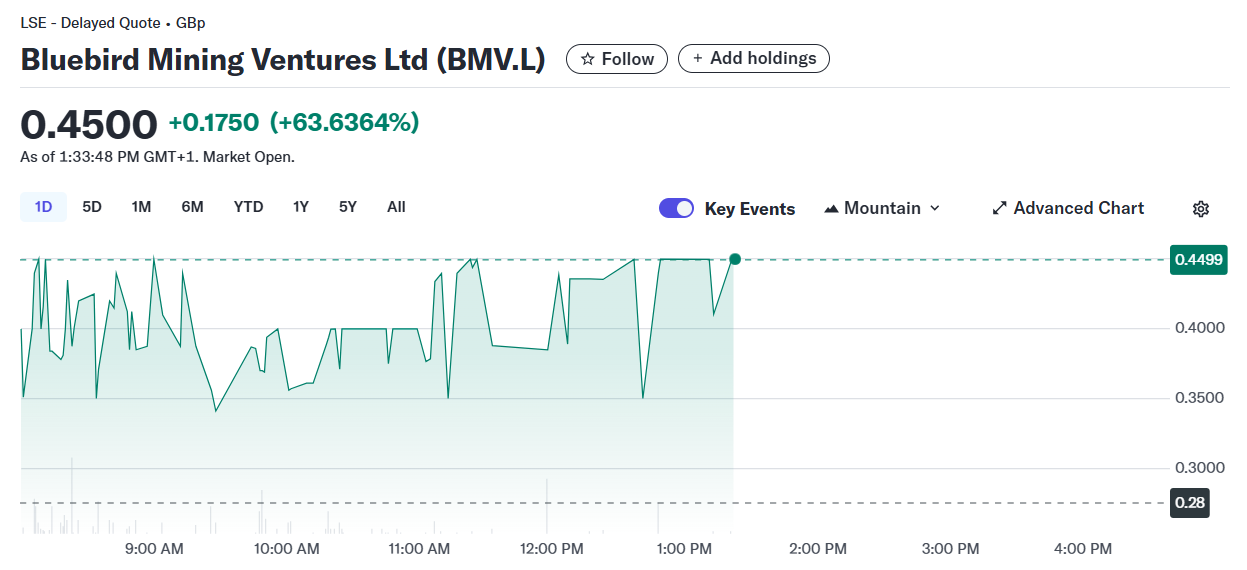Select the 1D time range tab
1247x570 pixels.
(43, 207)
